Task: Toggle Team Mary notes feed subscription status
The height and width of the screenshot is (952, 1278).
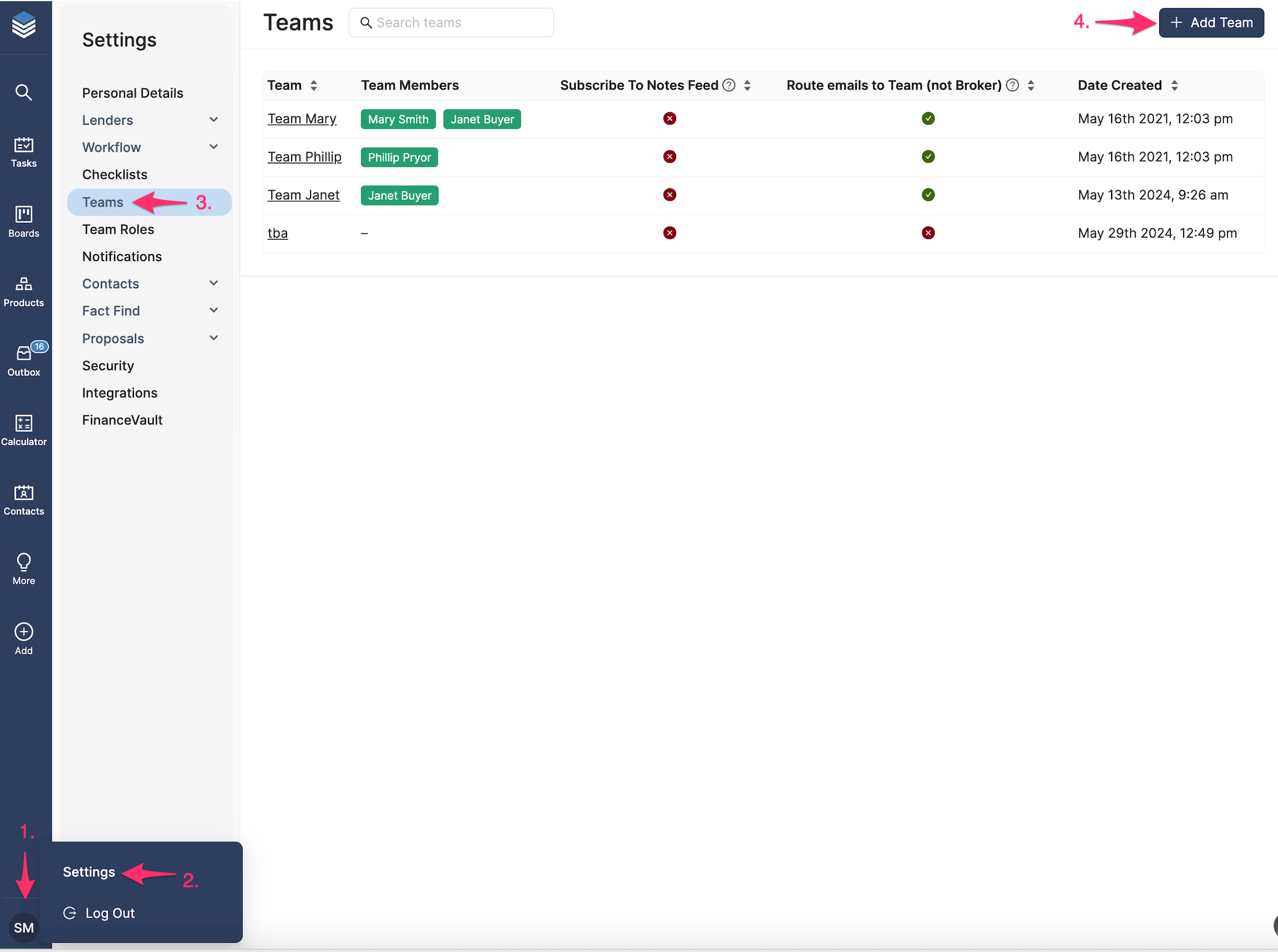Action: 669,119
